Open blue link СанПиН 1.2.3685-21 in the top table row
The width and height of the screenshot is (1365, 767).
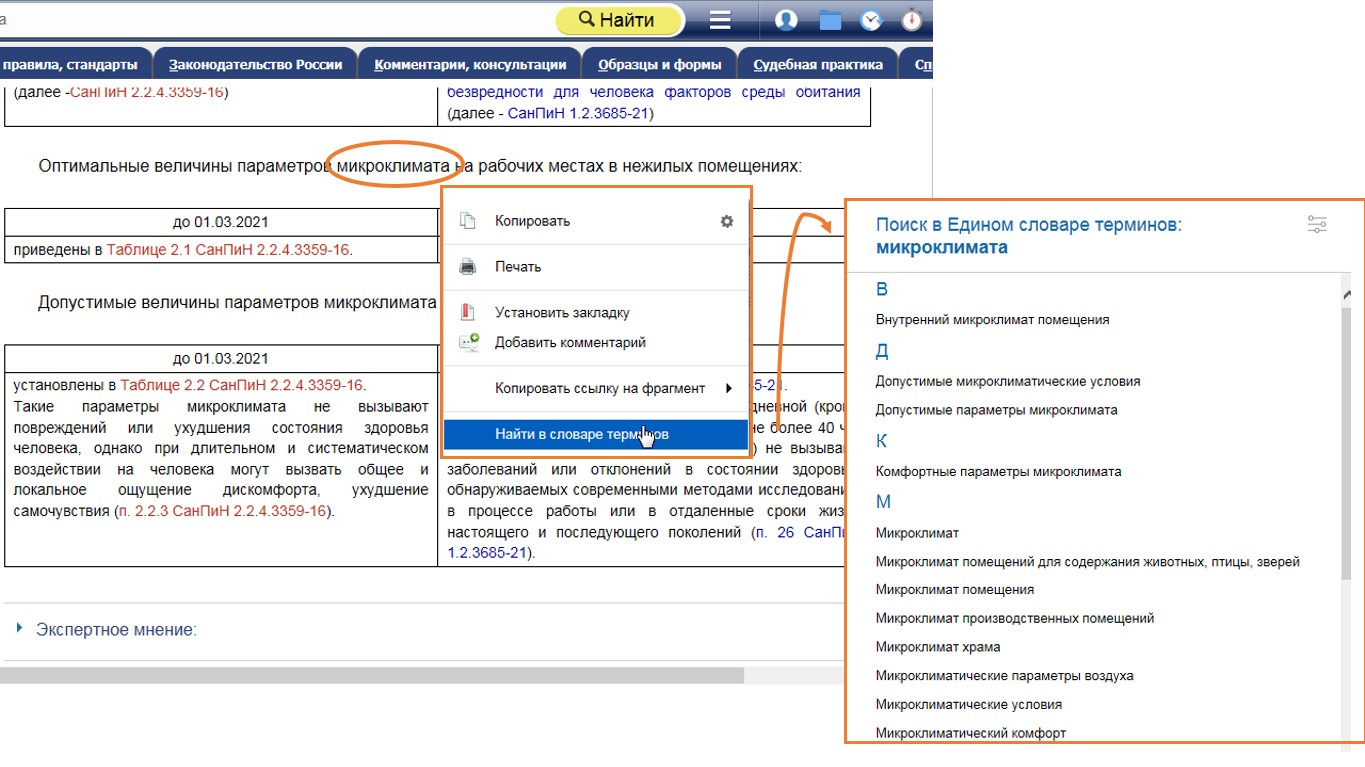579,113
